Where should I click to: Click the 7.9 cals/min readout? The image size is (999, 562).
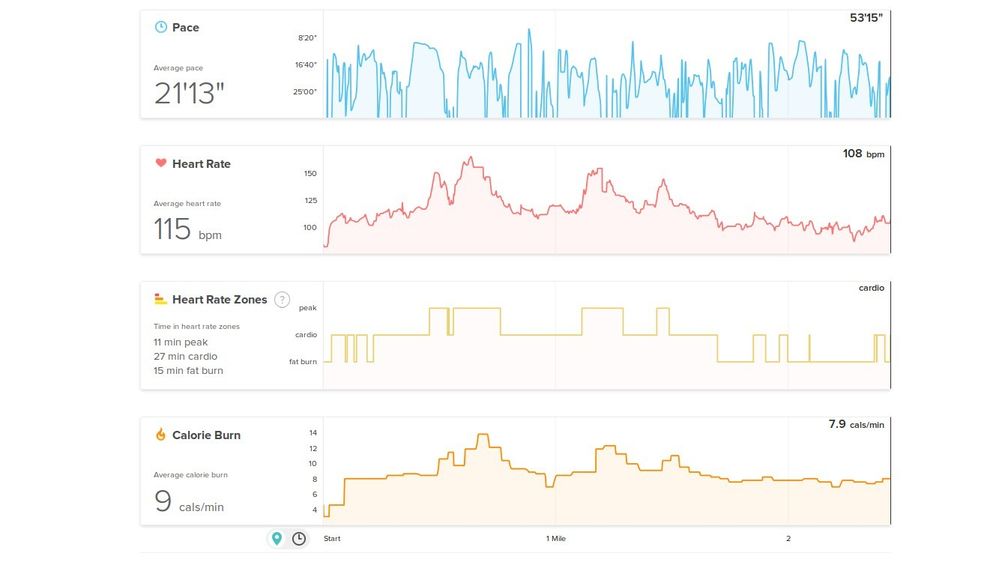point(856,424)
